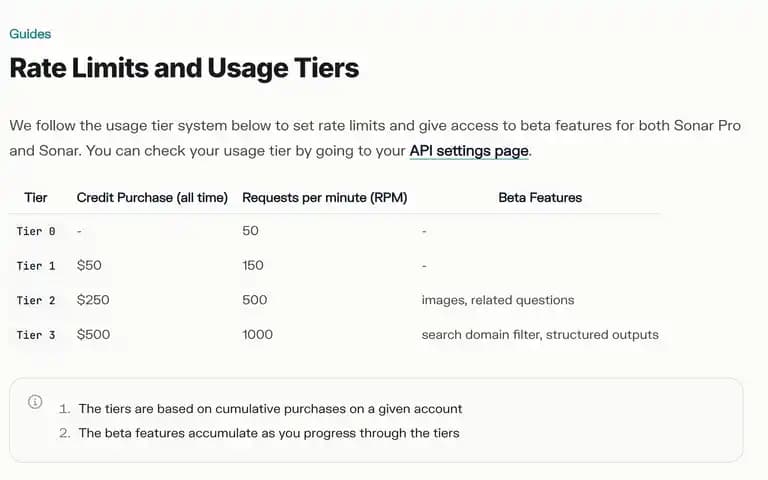768x480 pixels.
Task: Click the $500 credit purchase cell
Action: click(93, 335)
